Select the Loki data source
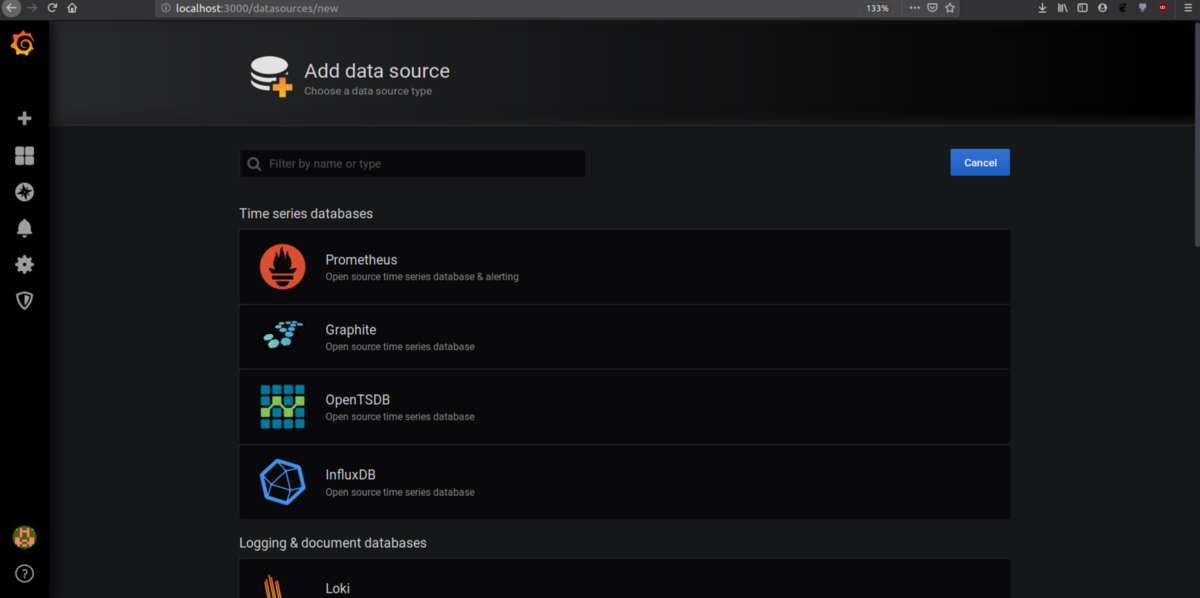 point(624,579)
